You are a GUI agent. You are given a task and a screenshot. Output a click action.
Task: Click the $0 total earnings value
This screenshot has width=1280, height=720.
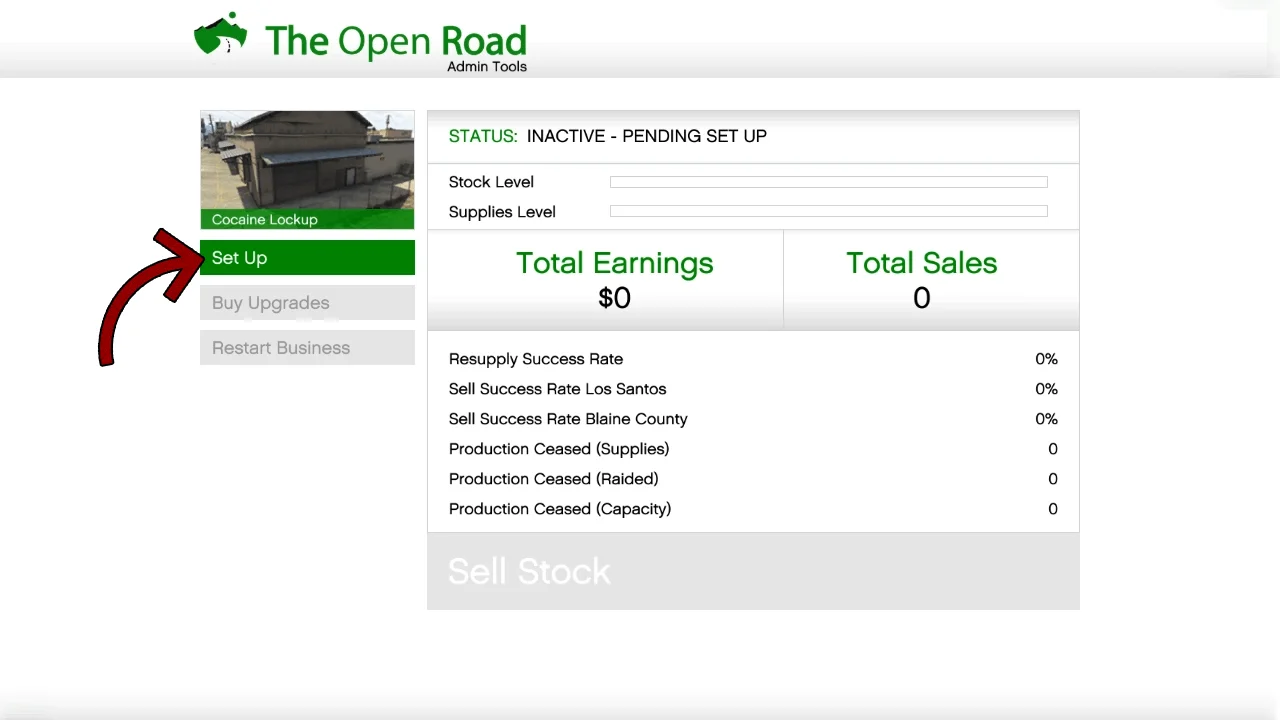point(614,298)
